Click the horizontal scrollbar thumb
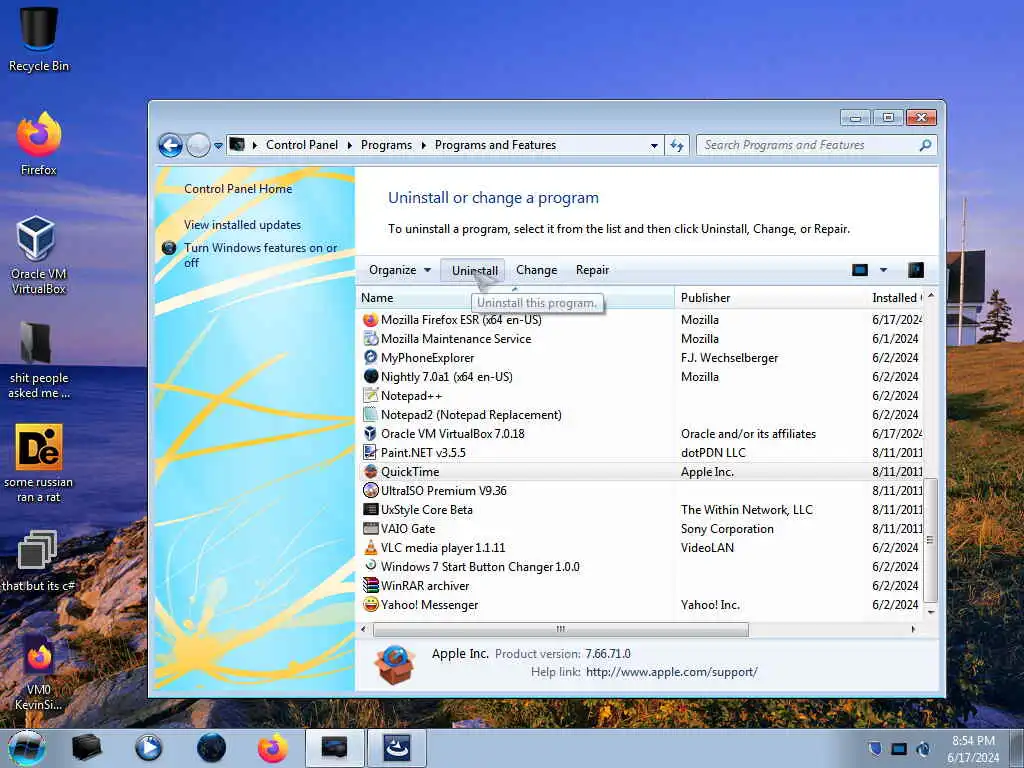This screenshot has width=1024, height=768. click(x=560, y=630)
